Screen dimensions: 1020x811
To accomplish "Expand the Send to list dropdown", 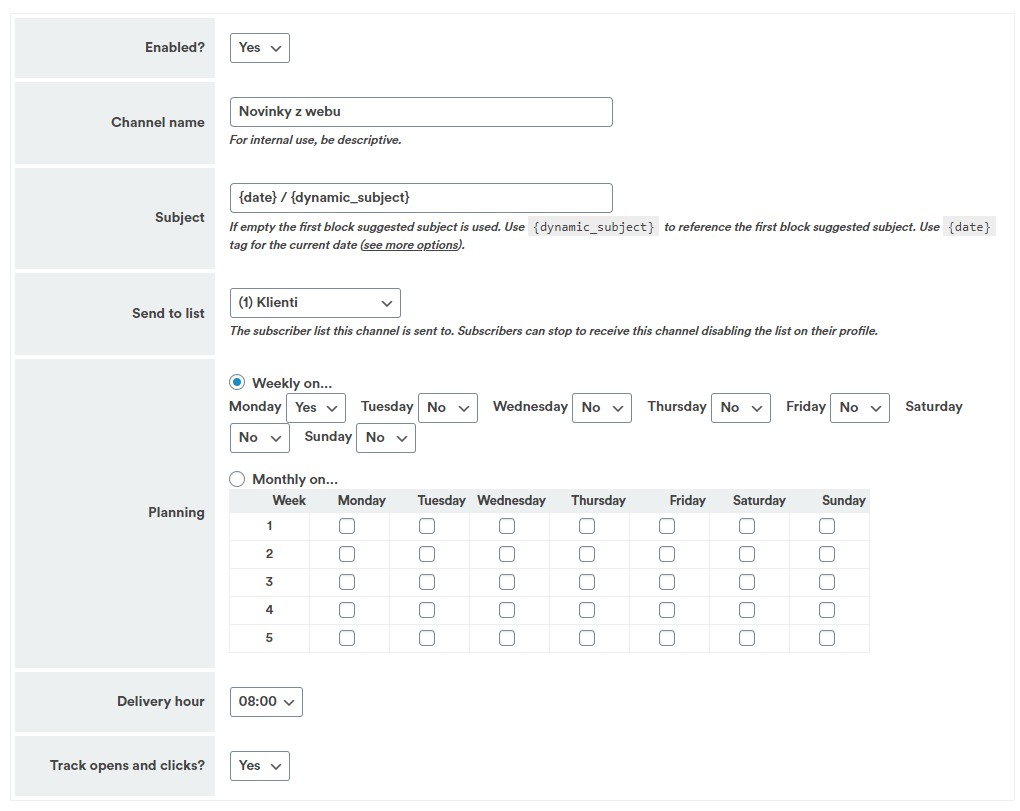I will tap(314, 303).
